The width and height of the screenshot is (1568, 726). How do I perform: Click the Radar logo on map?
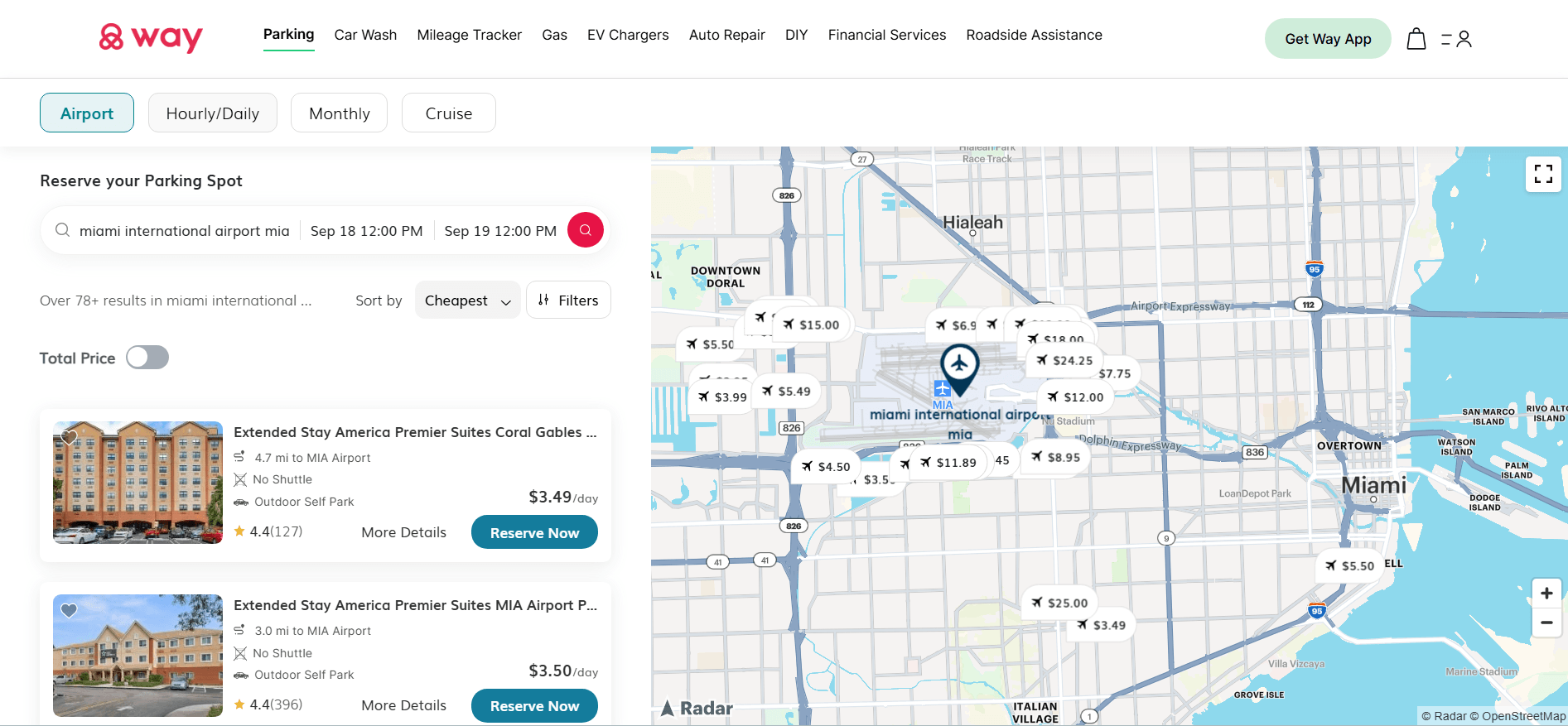(697, 708)
